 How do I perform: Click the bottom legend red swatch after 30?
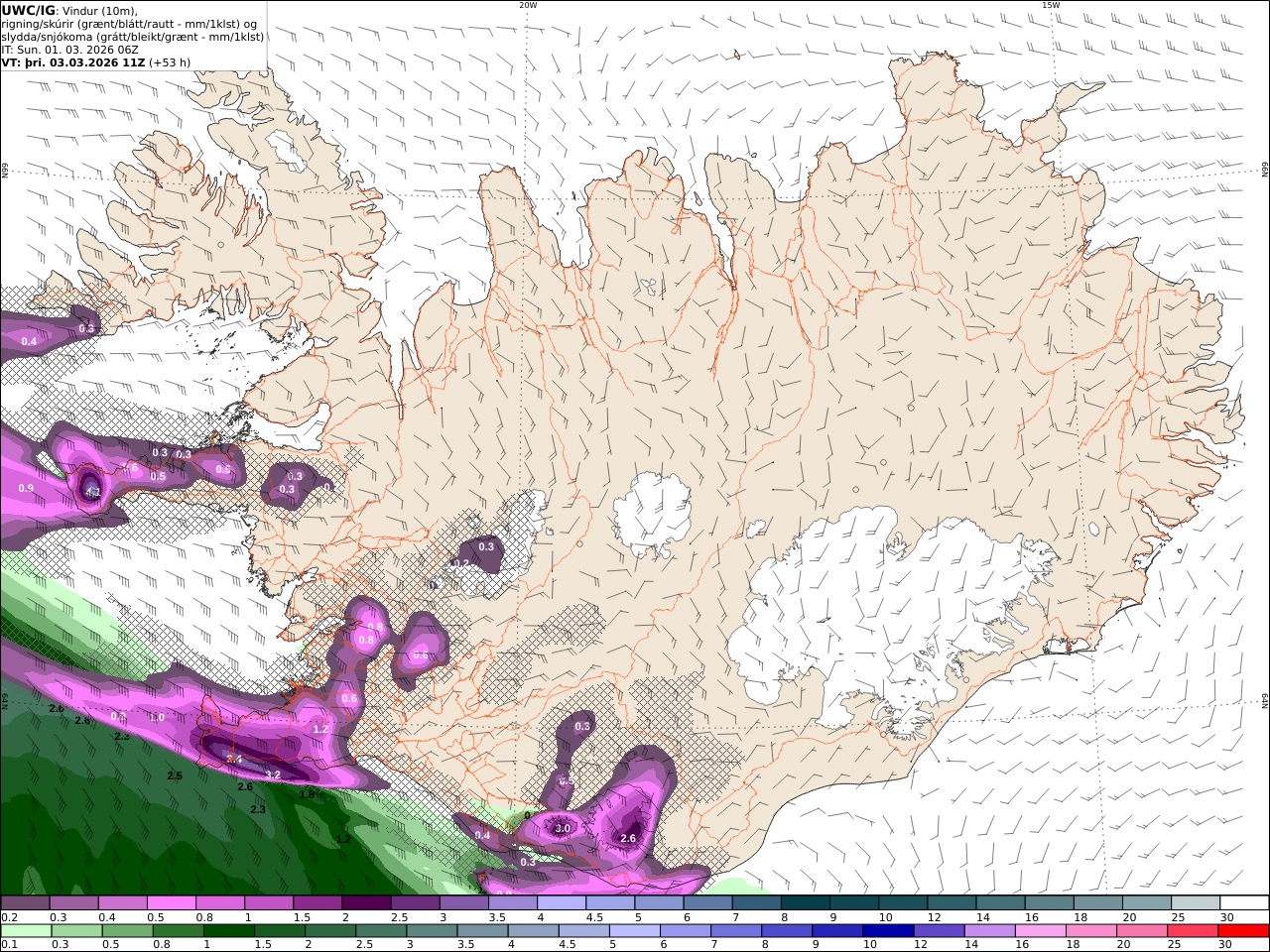point(1243,931)
